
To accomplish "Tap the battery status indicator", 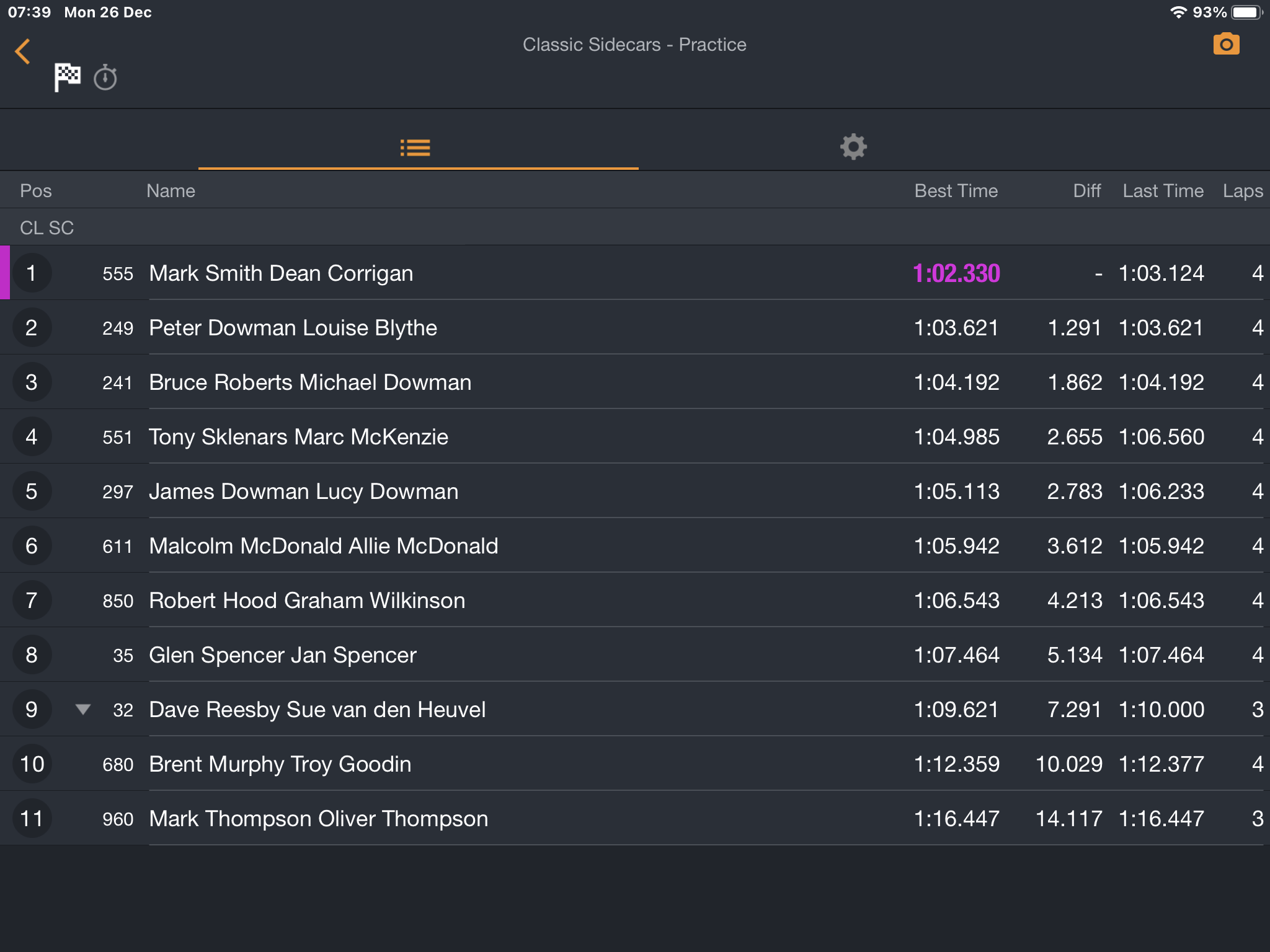I will [1246, 12].
